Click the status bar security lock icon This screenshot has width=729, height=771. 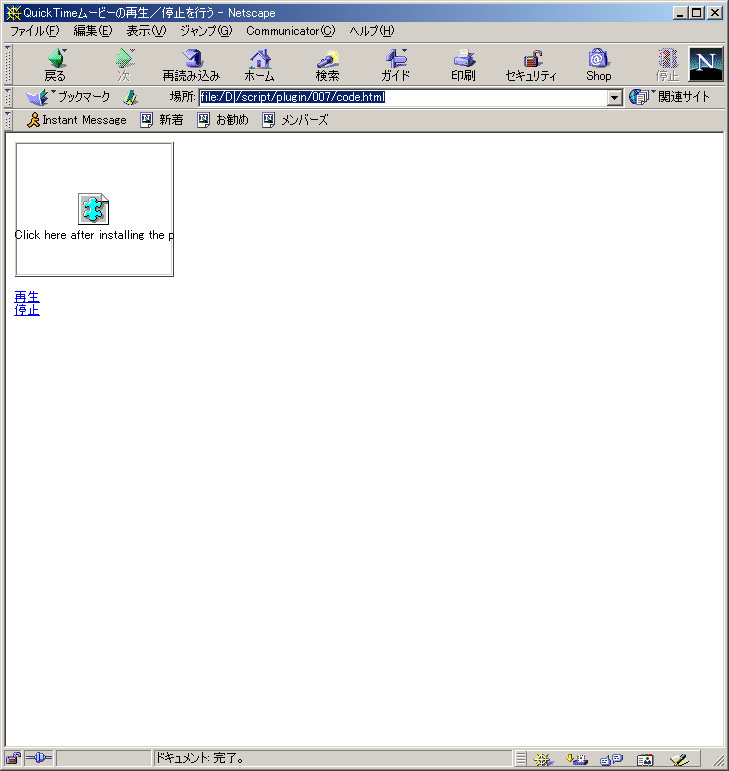tap(13, 758)
